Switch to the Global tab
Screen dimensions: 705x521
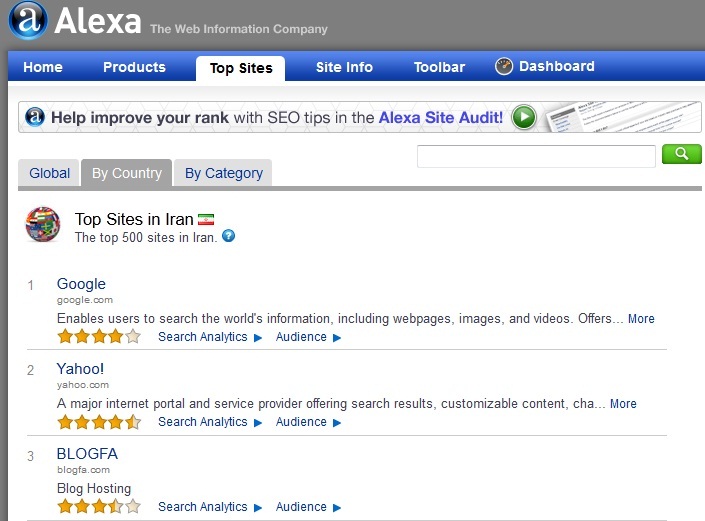coord(49,173)
